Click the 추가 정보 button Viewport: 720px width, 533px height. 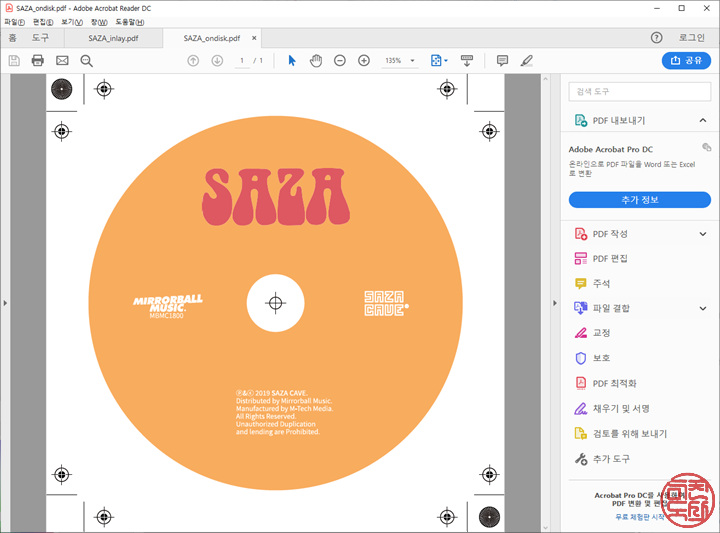coord(640,200)
